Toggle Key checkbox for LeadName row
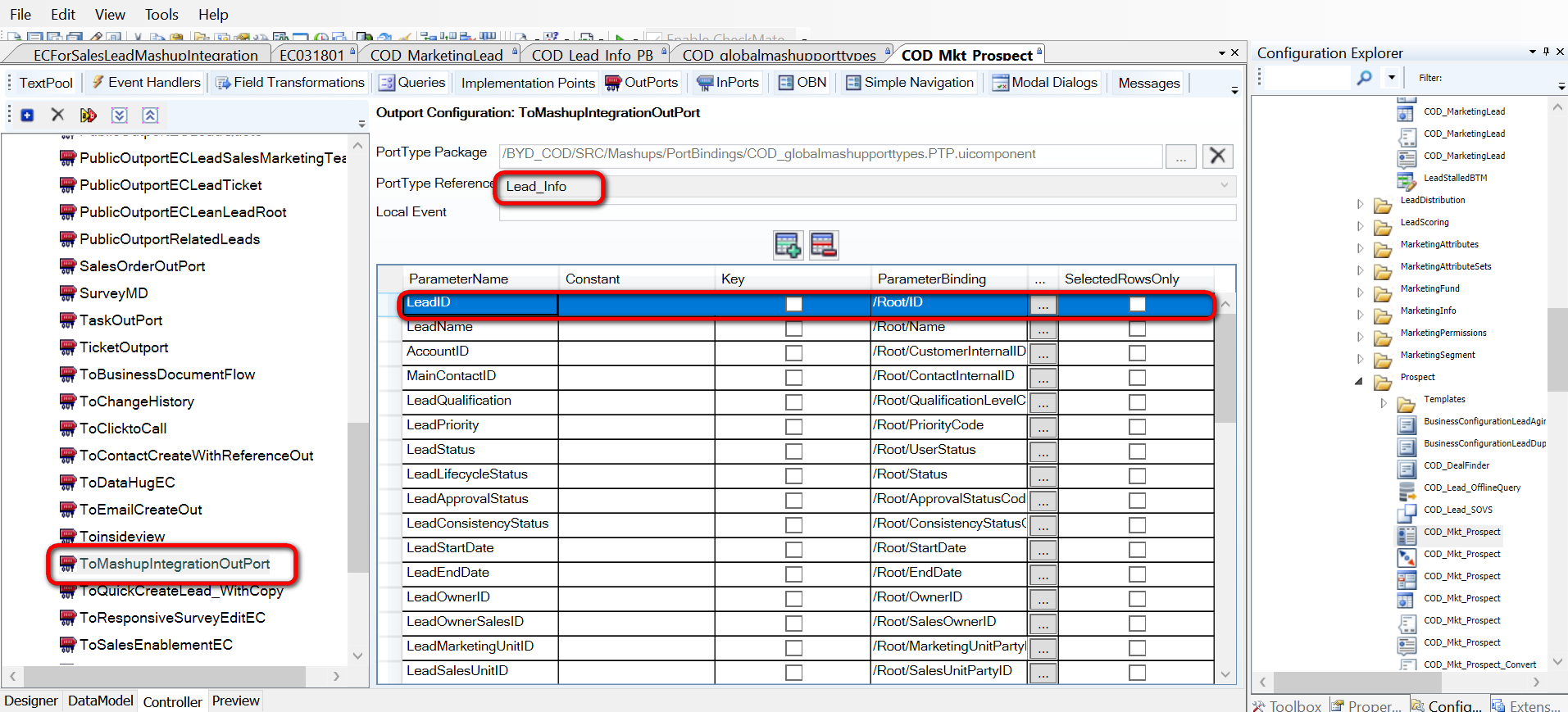 click(x=793, y=329)
